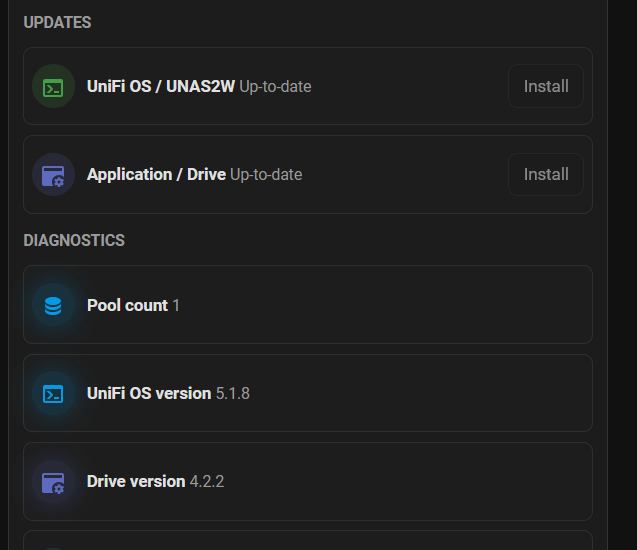Screen dimensions: 637x550
Task: Install the Application / Drive update
Action: coord(546,174)
